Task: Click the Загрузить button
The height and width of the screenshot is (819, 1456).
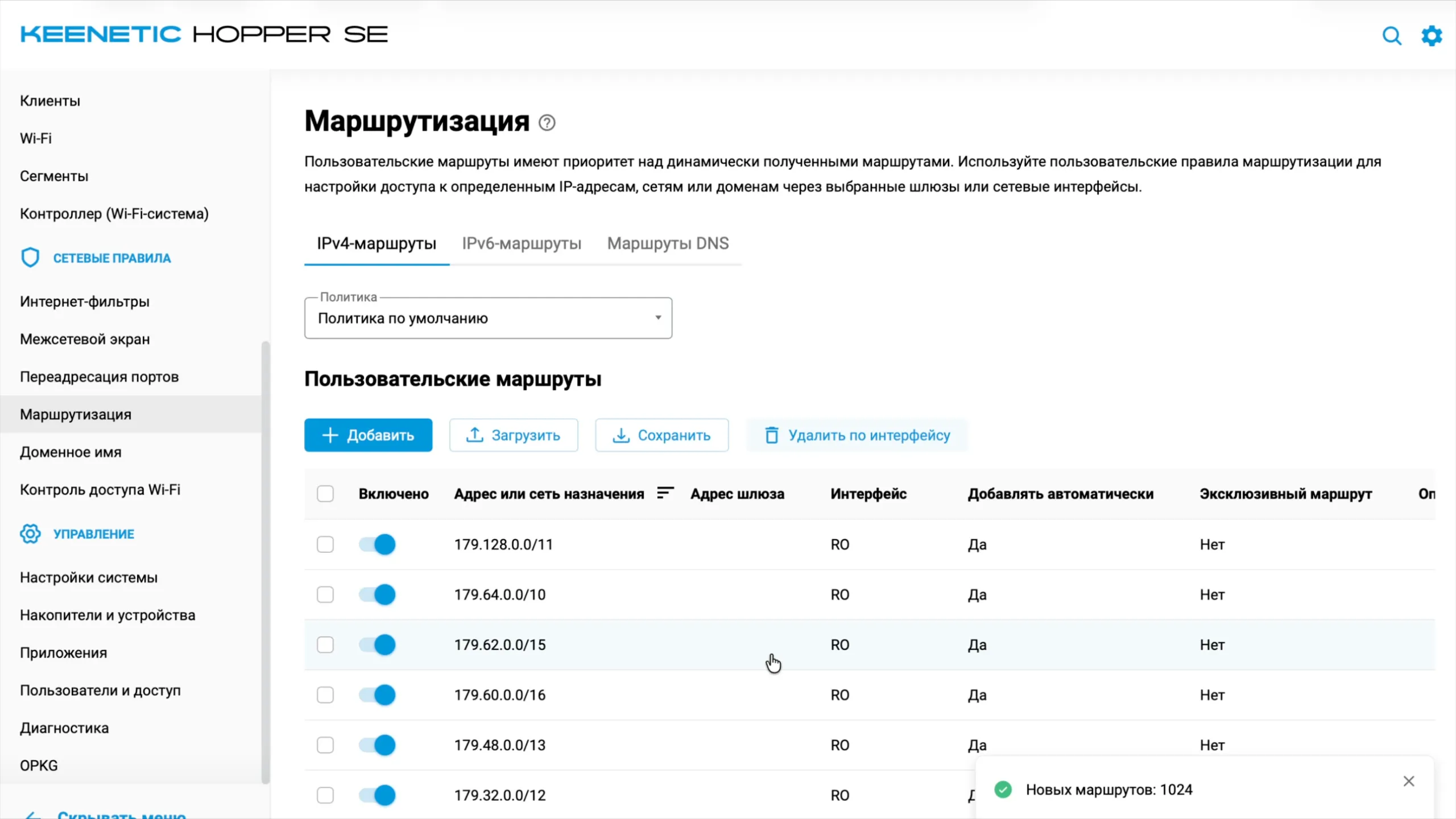Action: [514, 435]
